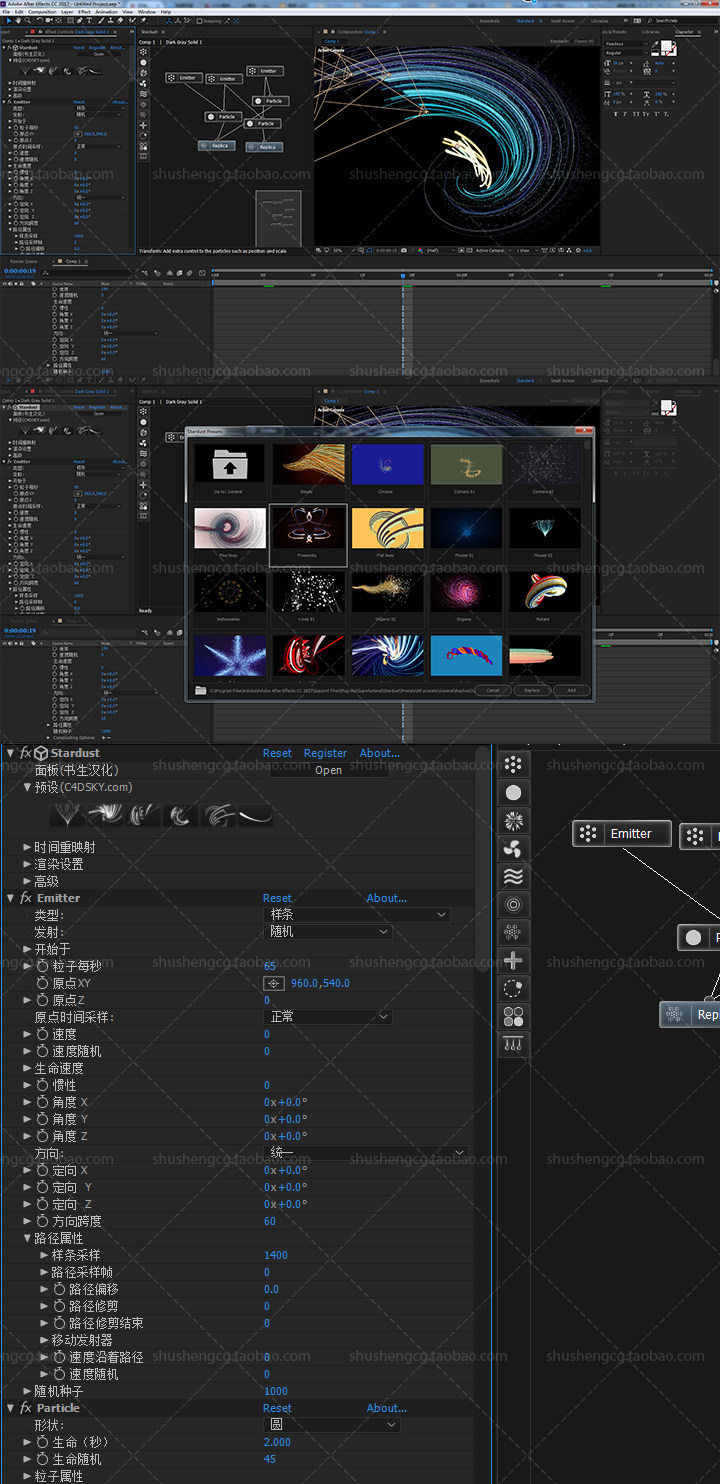Enable stopwatch for 惯性 in enlarged panel
The height and width of the screenshot is (1484, 720).
point(42,1085)
